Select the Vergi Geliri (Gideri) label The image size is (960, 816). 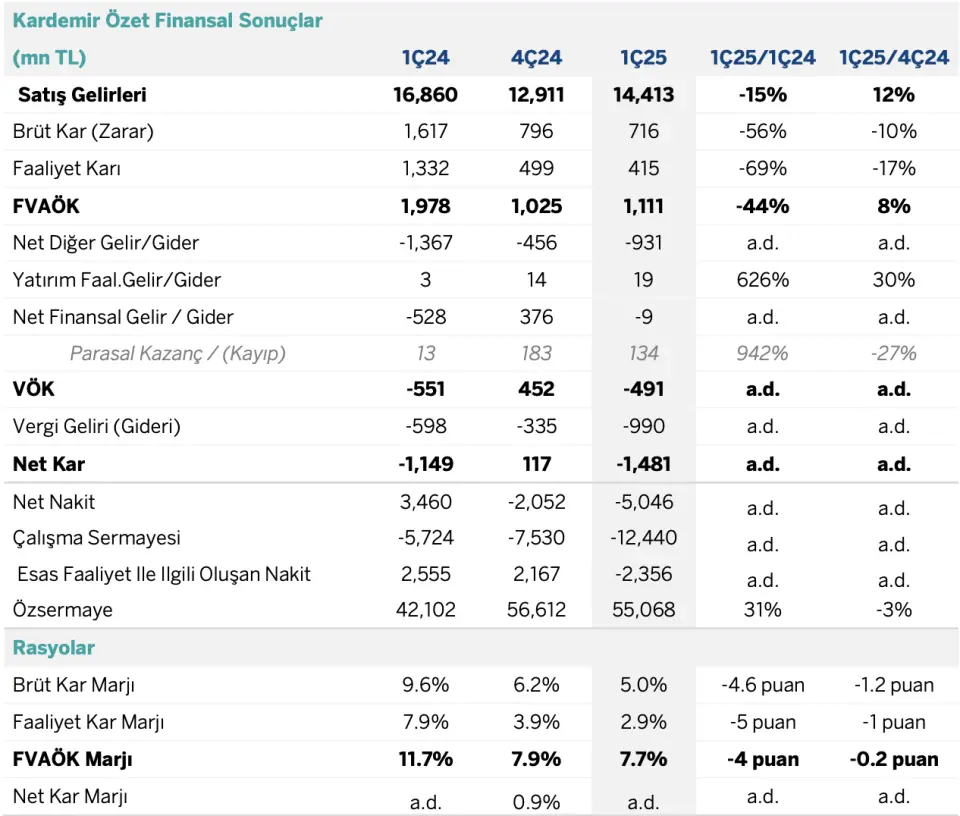click(97, 426)
